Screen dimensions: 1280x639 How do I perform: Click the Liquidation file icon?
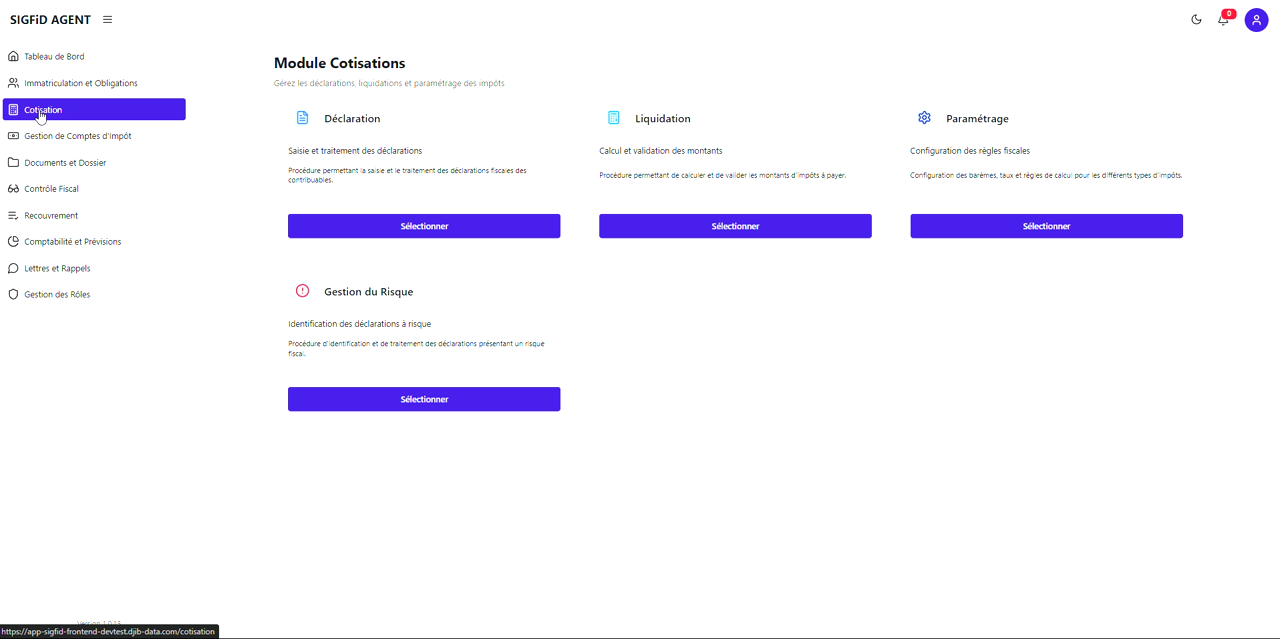click(x=614, y=117)
